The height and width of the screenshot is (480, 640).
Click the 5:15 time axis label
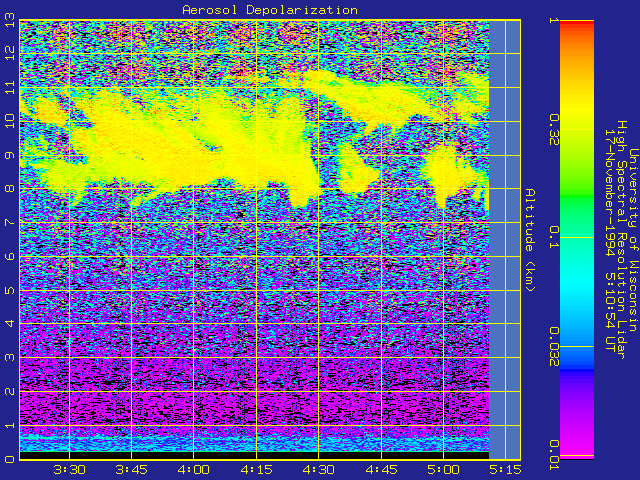(x=505, y=470)
